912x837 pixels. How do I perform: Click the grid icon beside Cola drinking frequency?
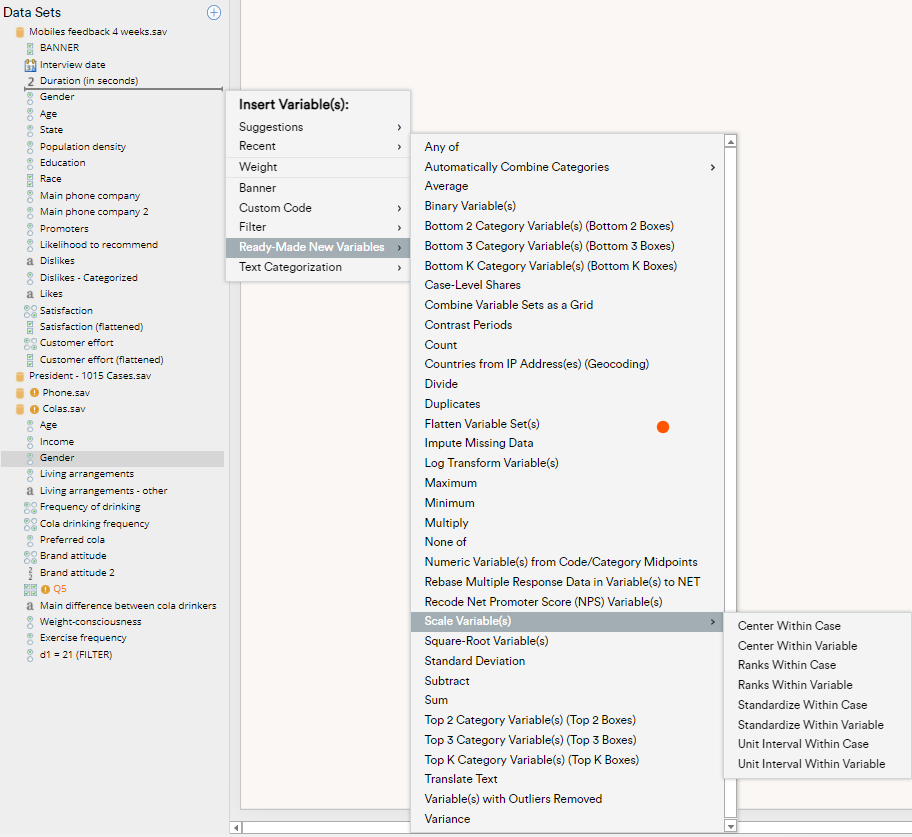click(30, 524)
